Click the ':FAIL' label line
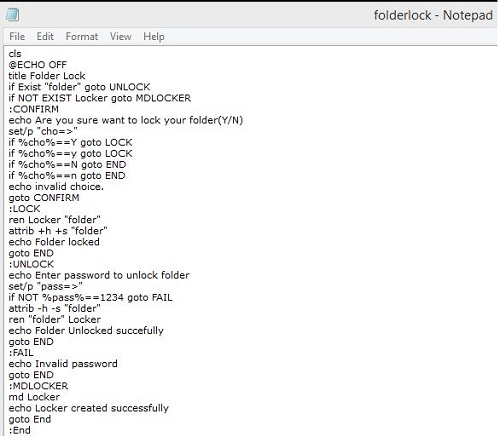This screenshot has width=500, height=437. [x=21, y=353]
